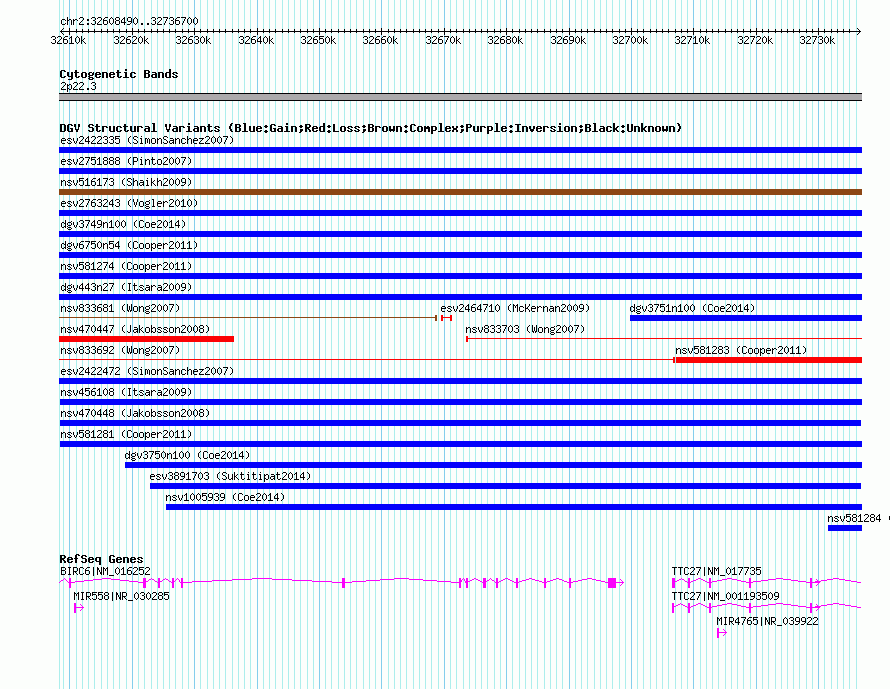Click the brown nsv516173 complex variant bar
Viewport: 890px width, 689px height.
point(460,192)
